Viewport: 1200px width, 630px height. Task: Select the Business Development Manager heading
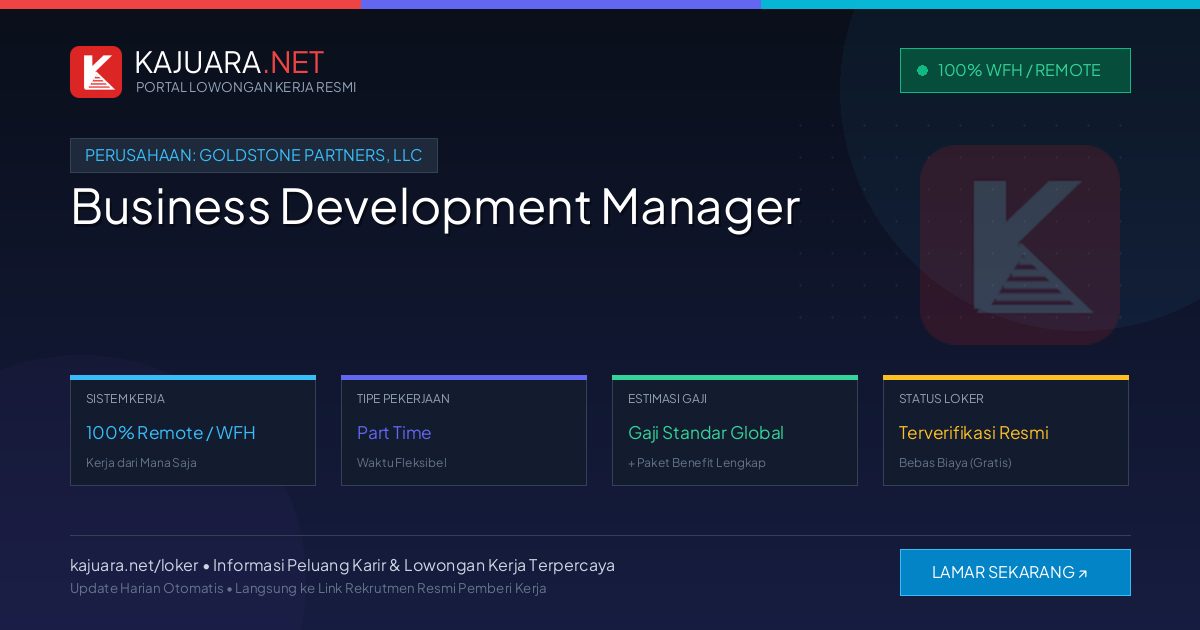[x=435, y=207]
